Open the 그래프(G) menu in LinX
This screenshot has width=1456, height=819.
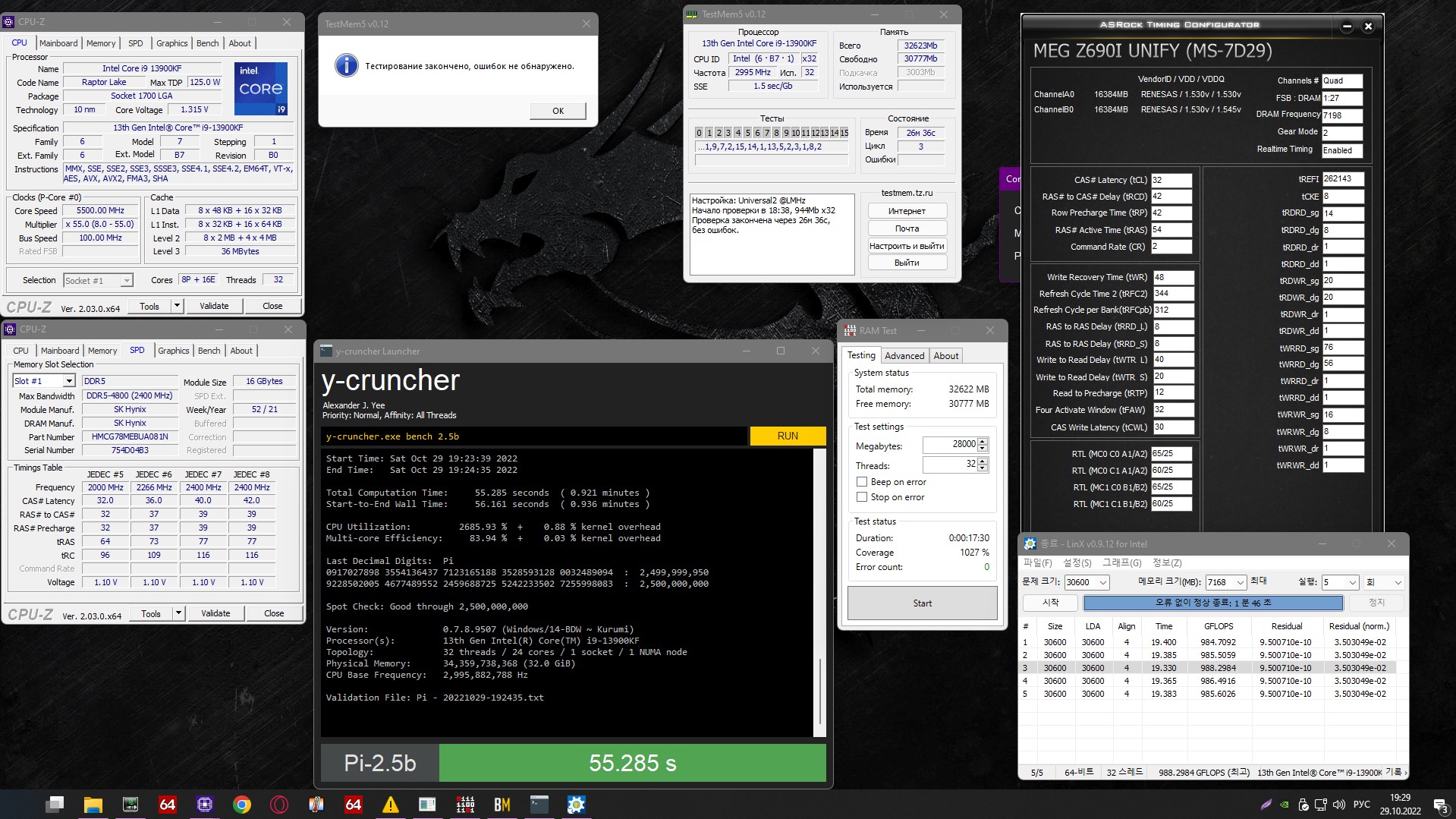tap(1121, 562)
